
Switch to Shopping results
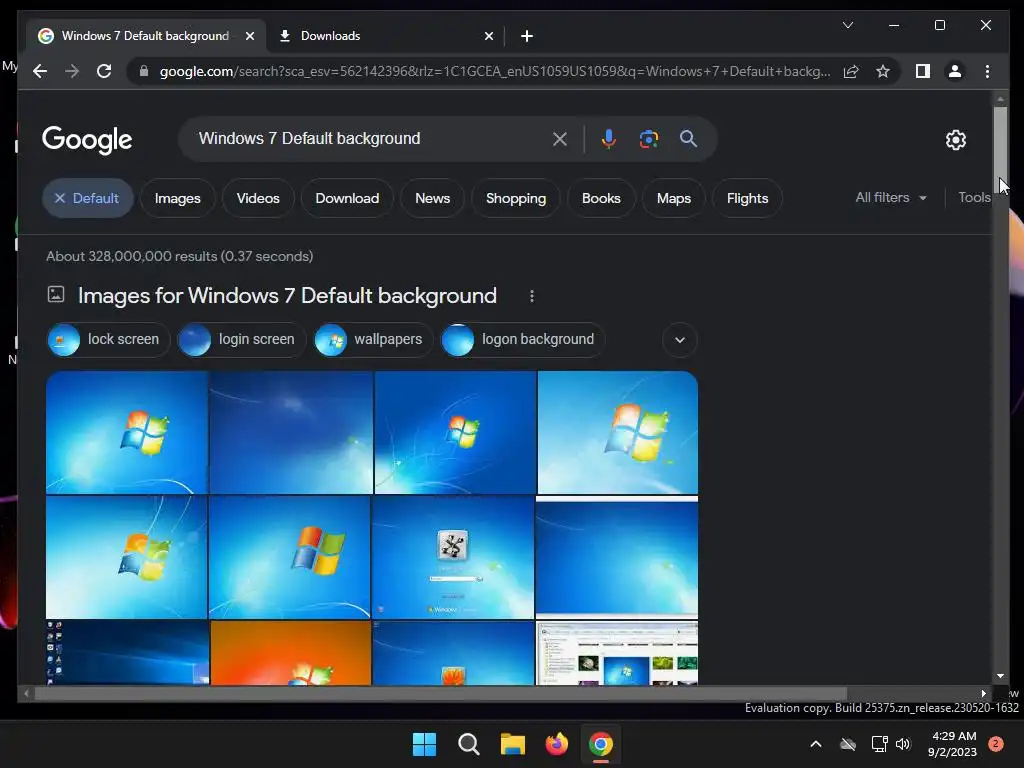pos(516,198)
